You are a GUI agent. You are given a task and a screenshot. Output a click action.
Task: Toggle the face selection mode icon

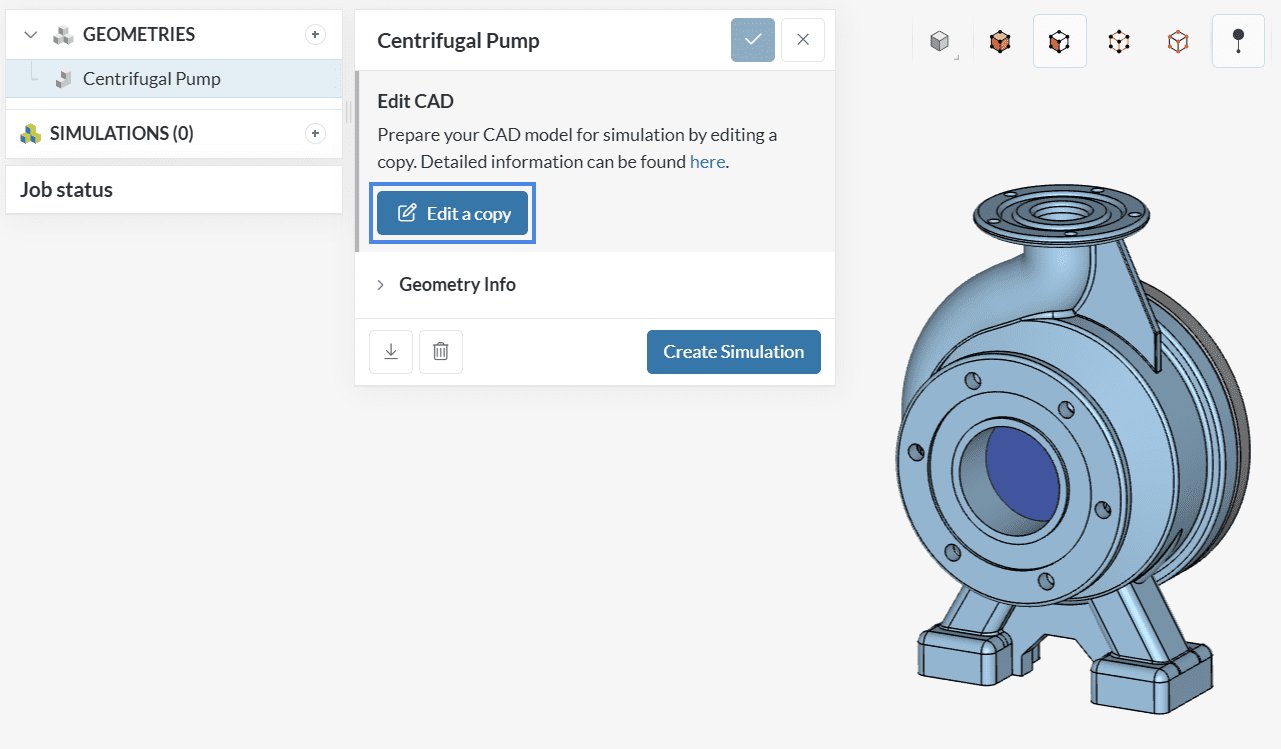click(x=1059, y=42)
